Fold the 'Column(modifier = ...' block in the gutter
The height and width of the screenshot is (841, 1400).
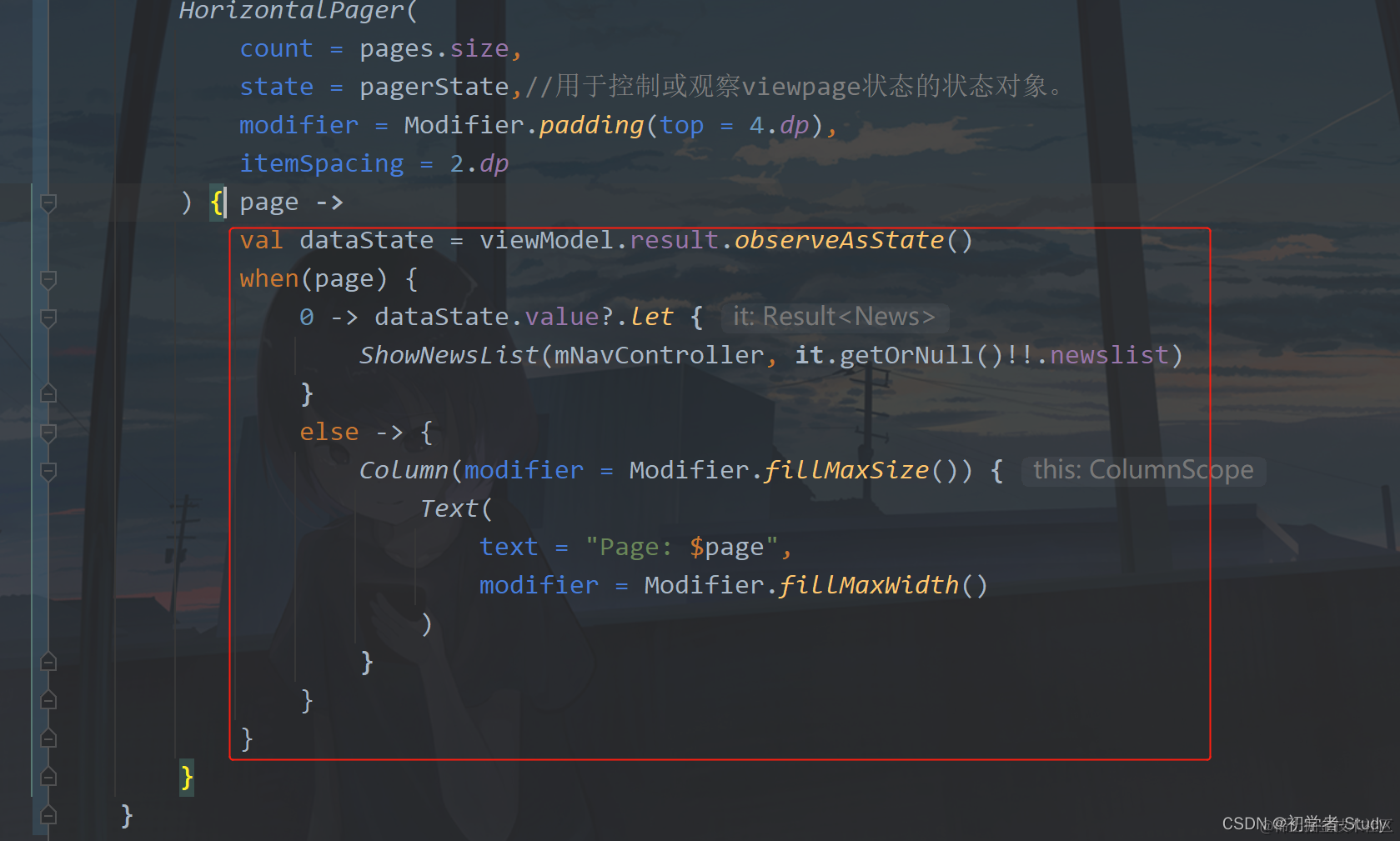[48, 471]
